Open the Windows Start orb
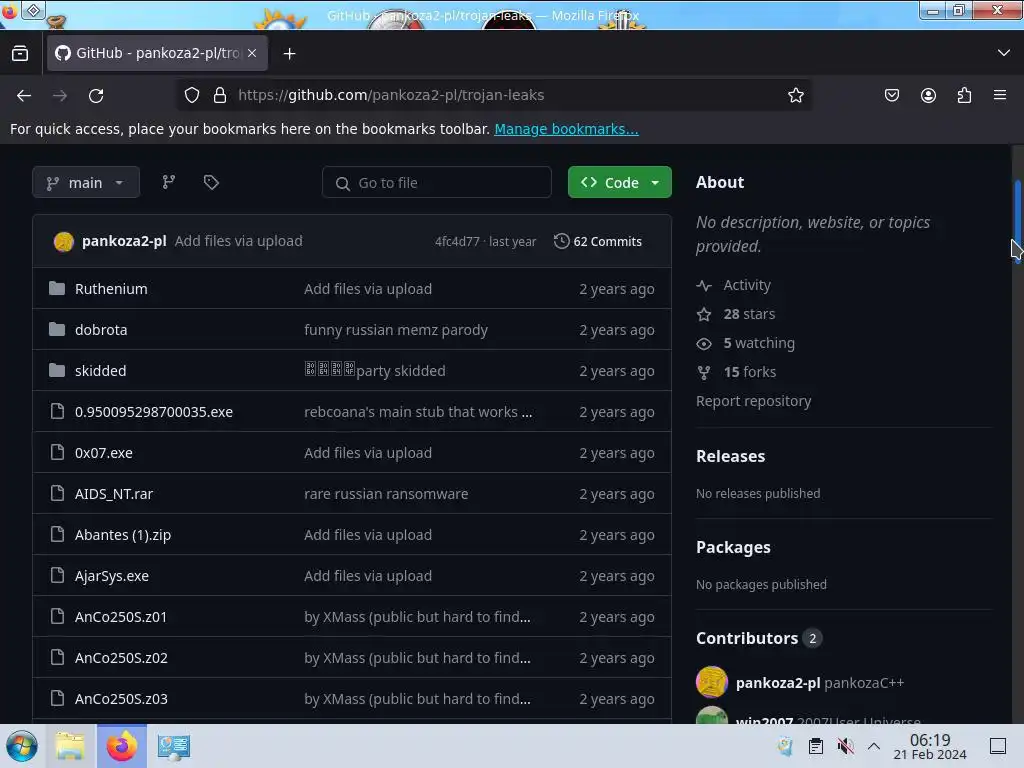Screen dimensions: 1024x768 (22, 746)
